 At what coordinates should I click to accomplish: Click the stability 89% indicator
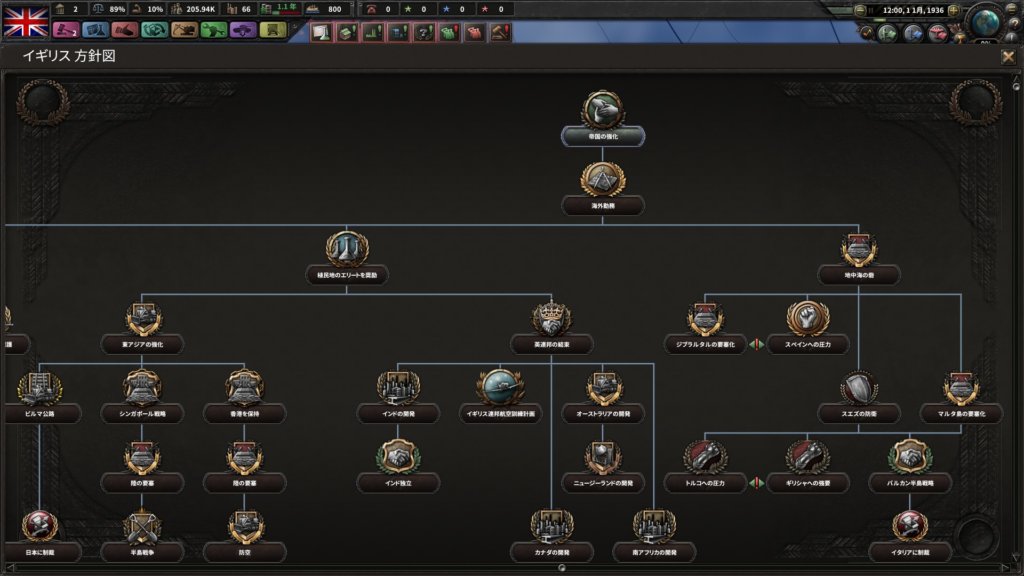(x=109, y=9)
